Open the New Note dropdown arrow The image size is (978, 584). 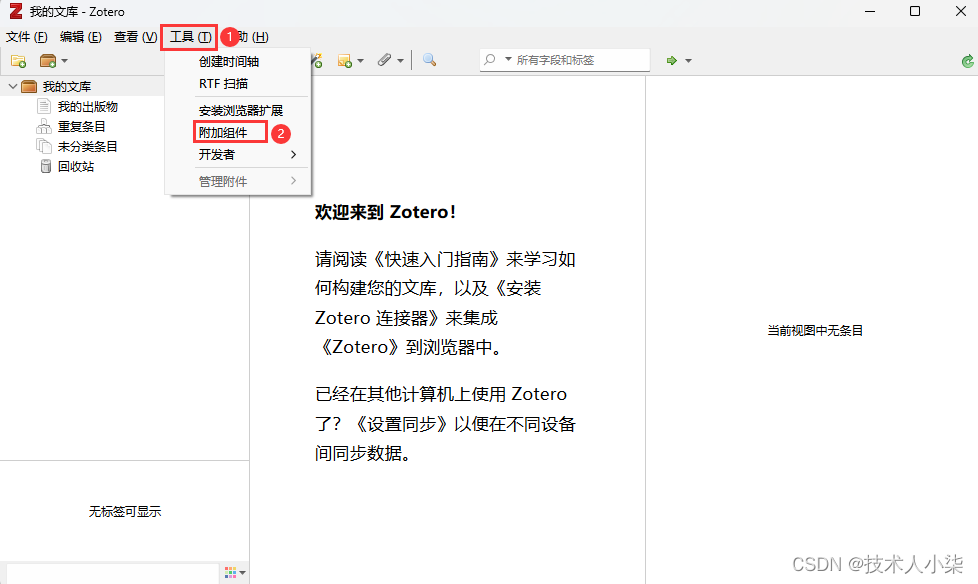point(361,61)
